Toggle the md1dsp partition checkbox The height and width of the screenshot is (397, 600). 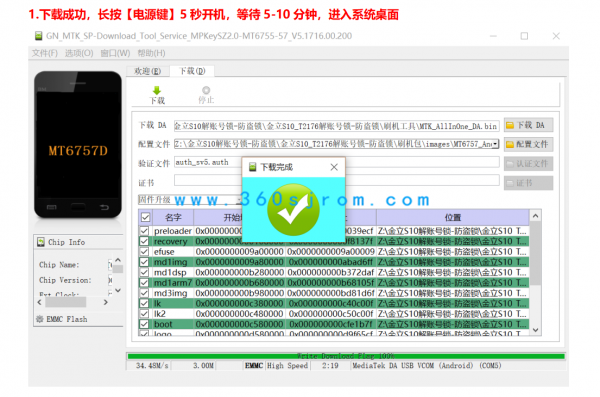click(x=144, y=272)
